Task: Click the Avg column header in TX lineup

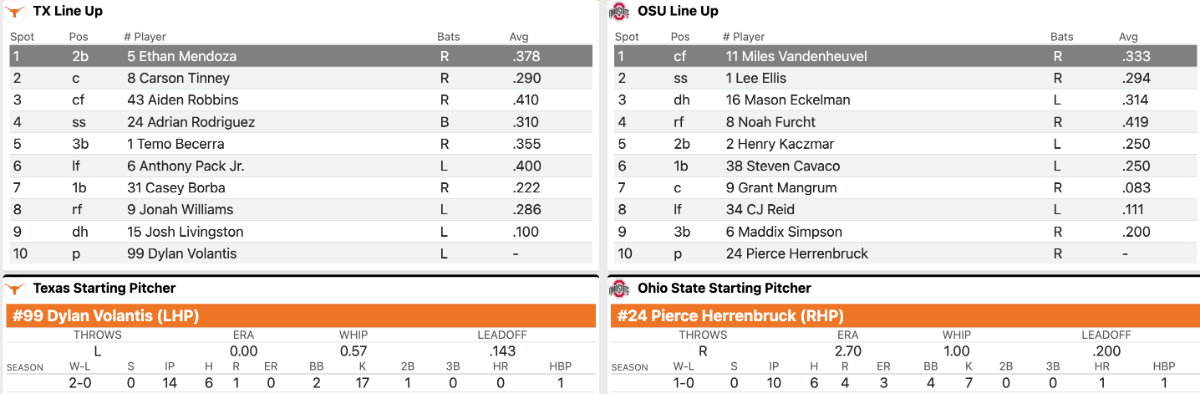Action: [x=519, y=37]
